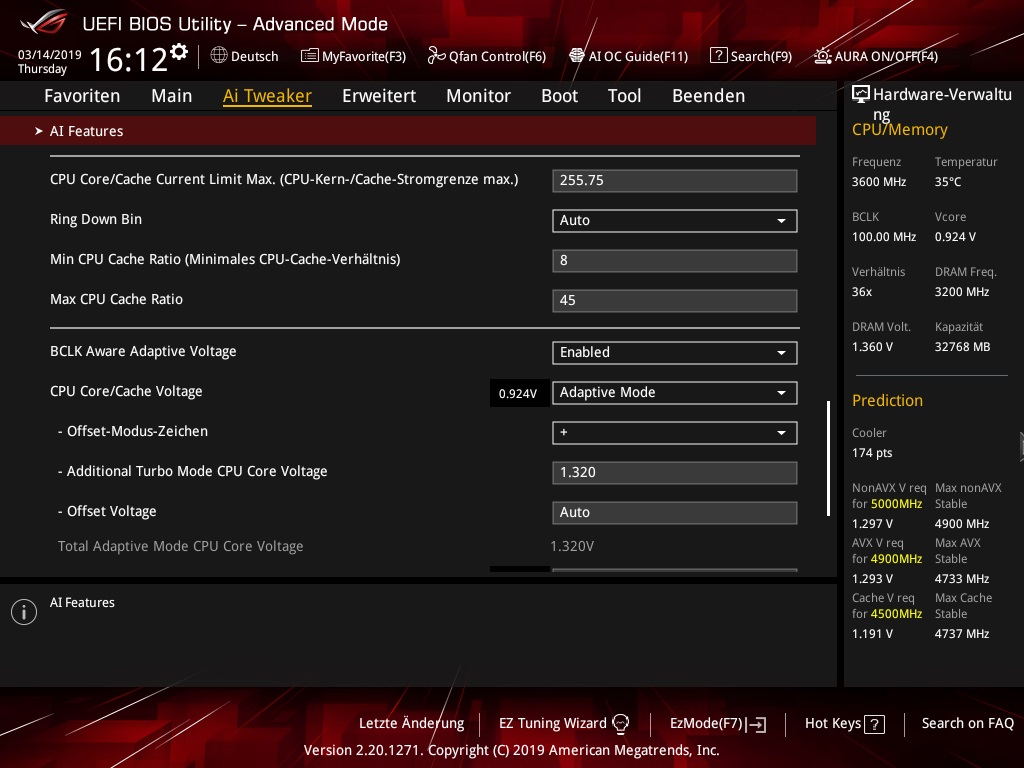Click the globe language icon
Image resolution: width=1024 pixels, height=768 pixels.
(x=219, y=56)
